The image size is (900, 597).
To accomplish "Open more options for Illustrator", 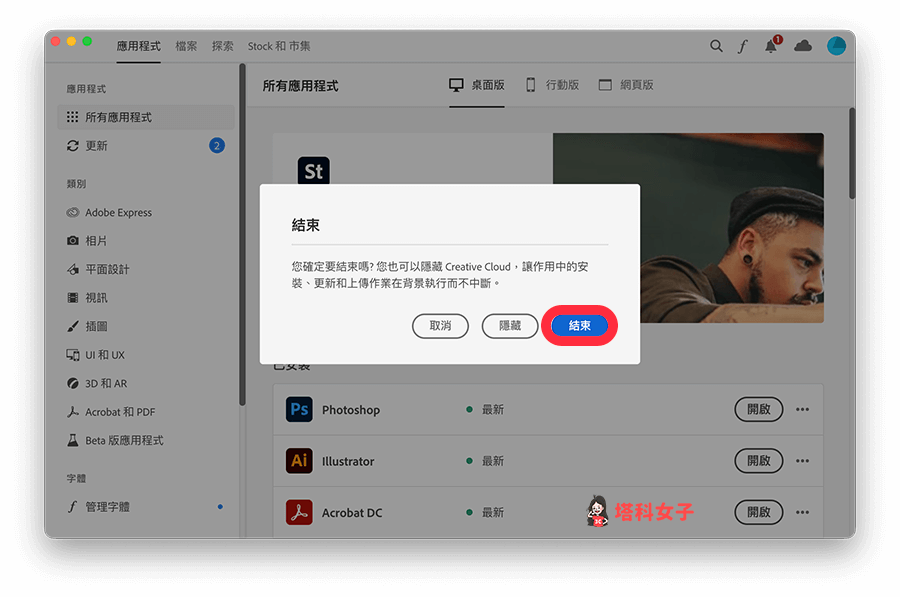I will coord(802,461).
